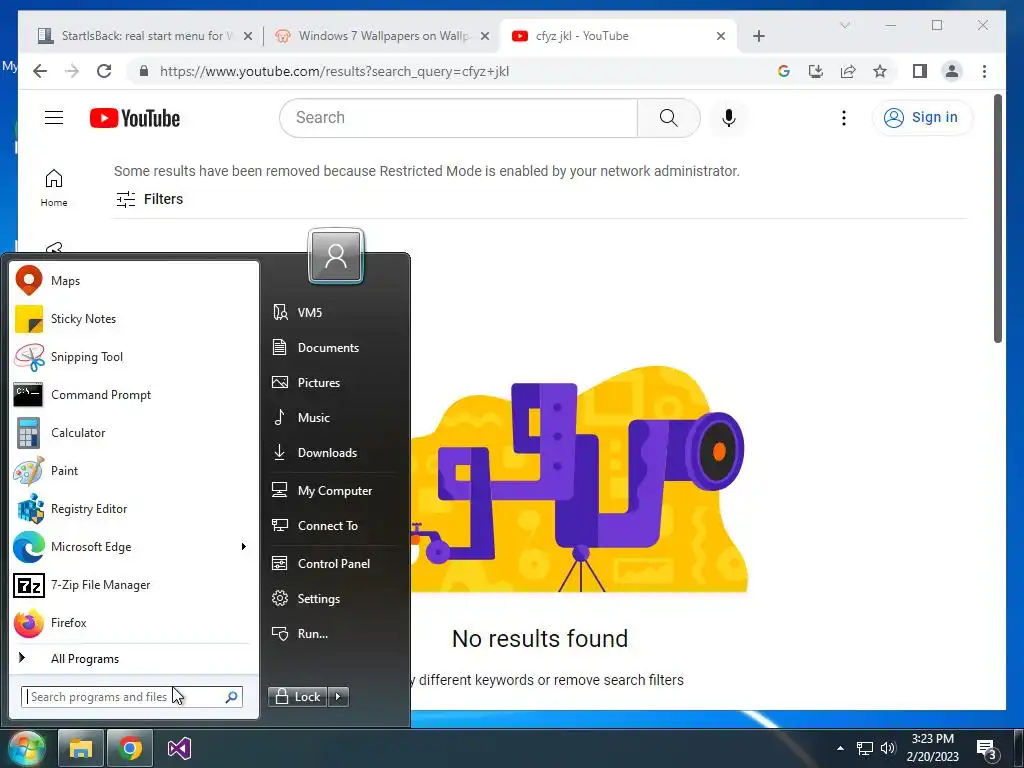Viewport: 1024px width, 768px height.
Task: Select Connect To in Start menu
Action: [x=334, y=526]
